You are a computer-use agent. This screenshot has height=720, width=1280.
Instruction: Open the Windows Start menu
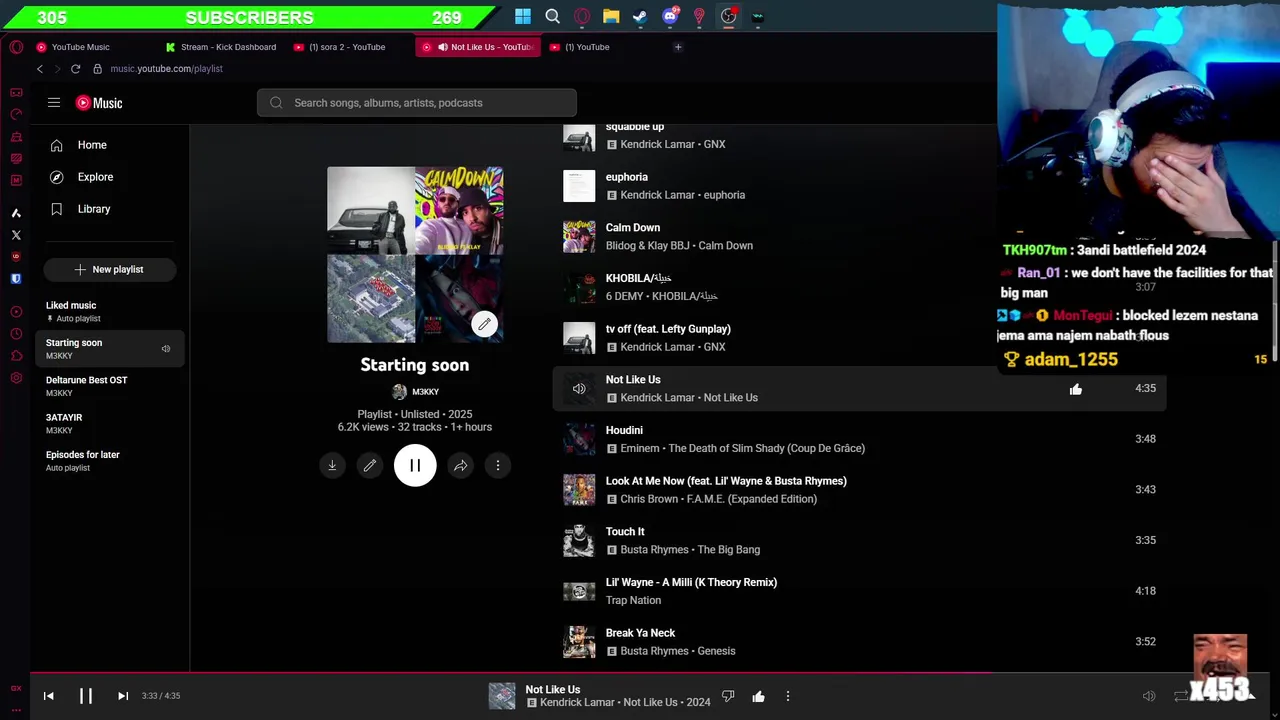click(523, 16)
